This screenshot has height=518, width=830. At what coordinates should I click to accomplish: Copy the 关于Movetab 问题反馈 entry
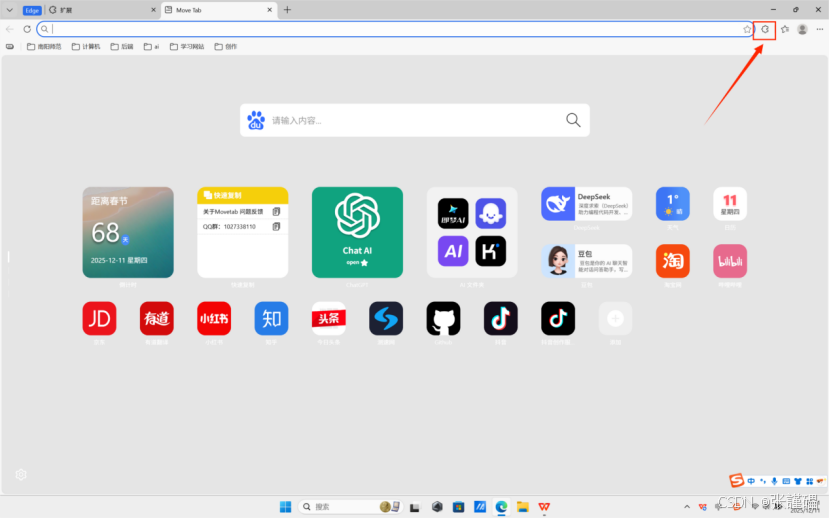coord(276,212)
